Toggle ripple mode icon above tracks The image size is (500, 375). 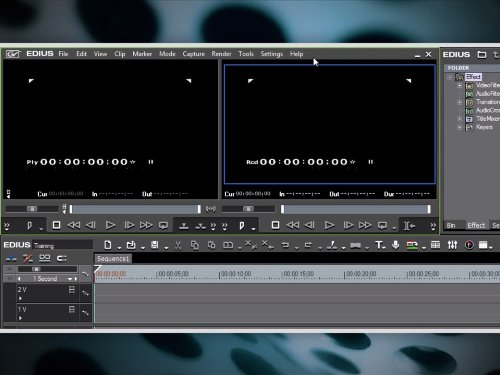(x=27, y=258)
